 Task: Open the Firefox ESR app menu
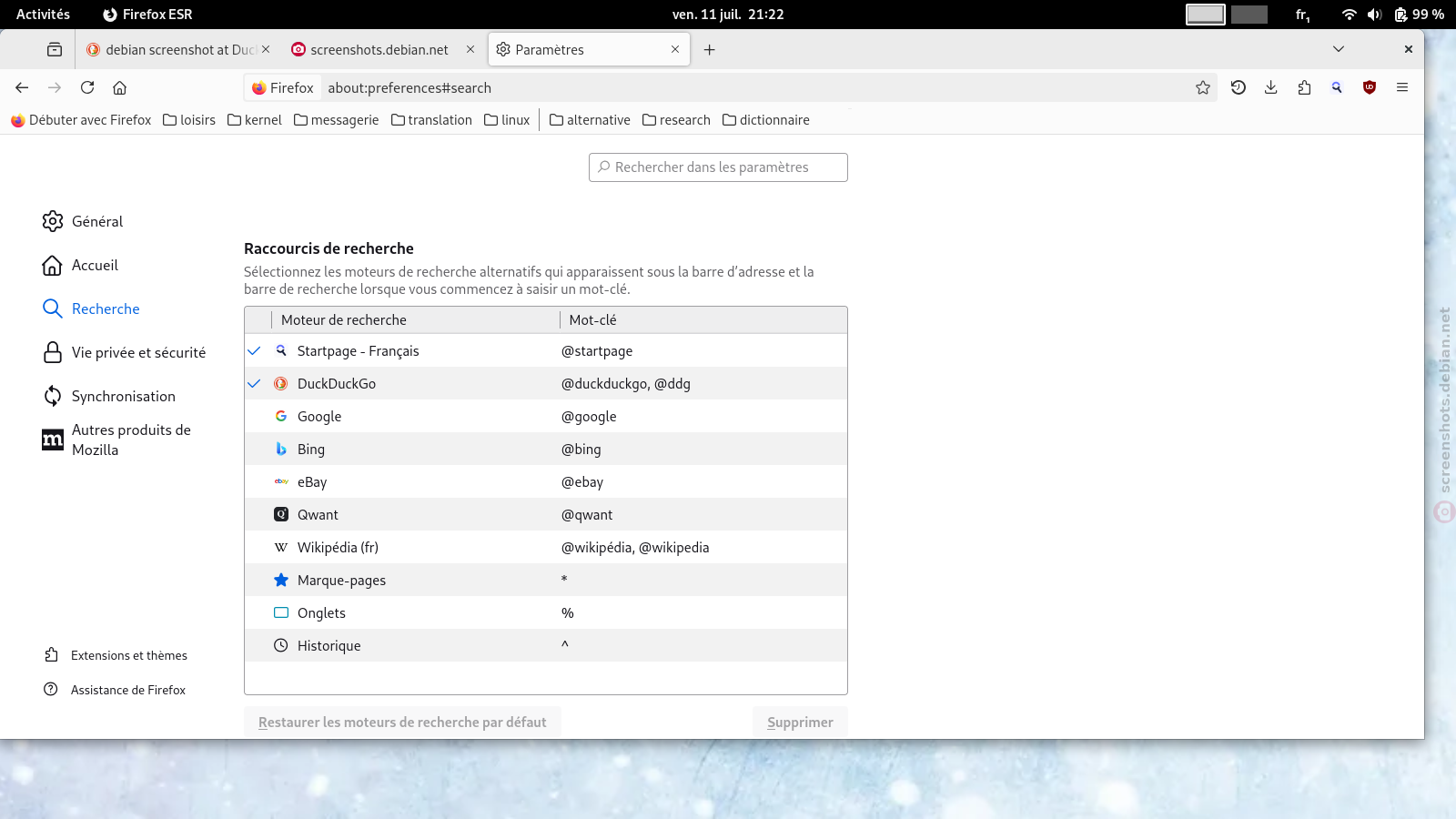point(147,15)
